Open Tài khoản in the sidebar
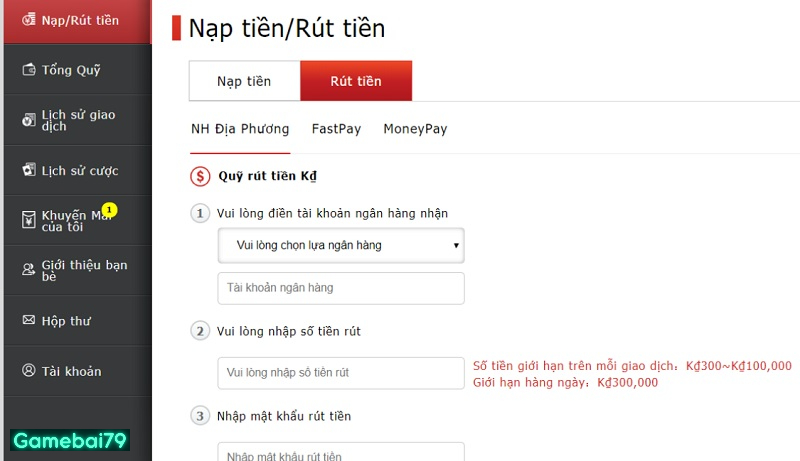800x461 pixels. tap(78, 371)
